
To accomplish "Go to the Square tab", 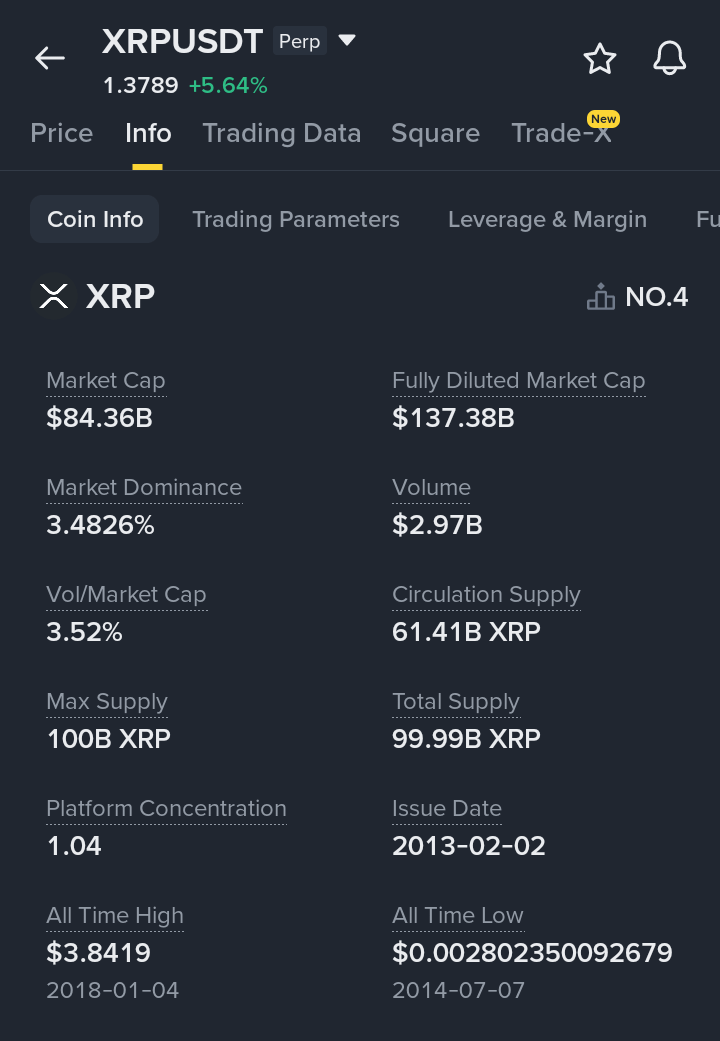I will (435, 133).
